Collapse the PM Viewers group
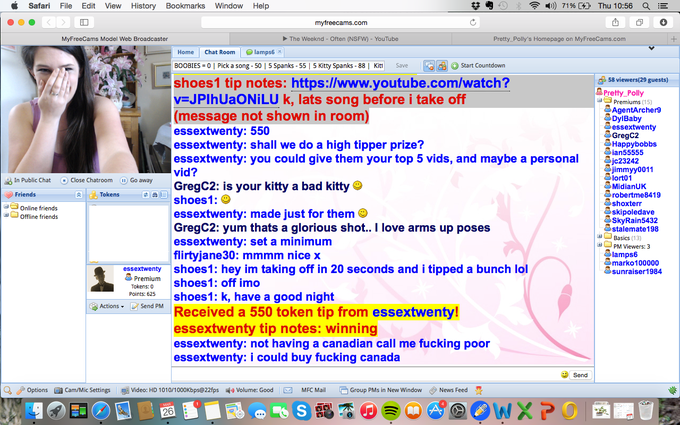 (600, 245)
